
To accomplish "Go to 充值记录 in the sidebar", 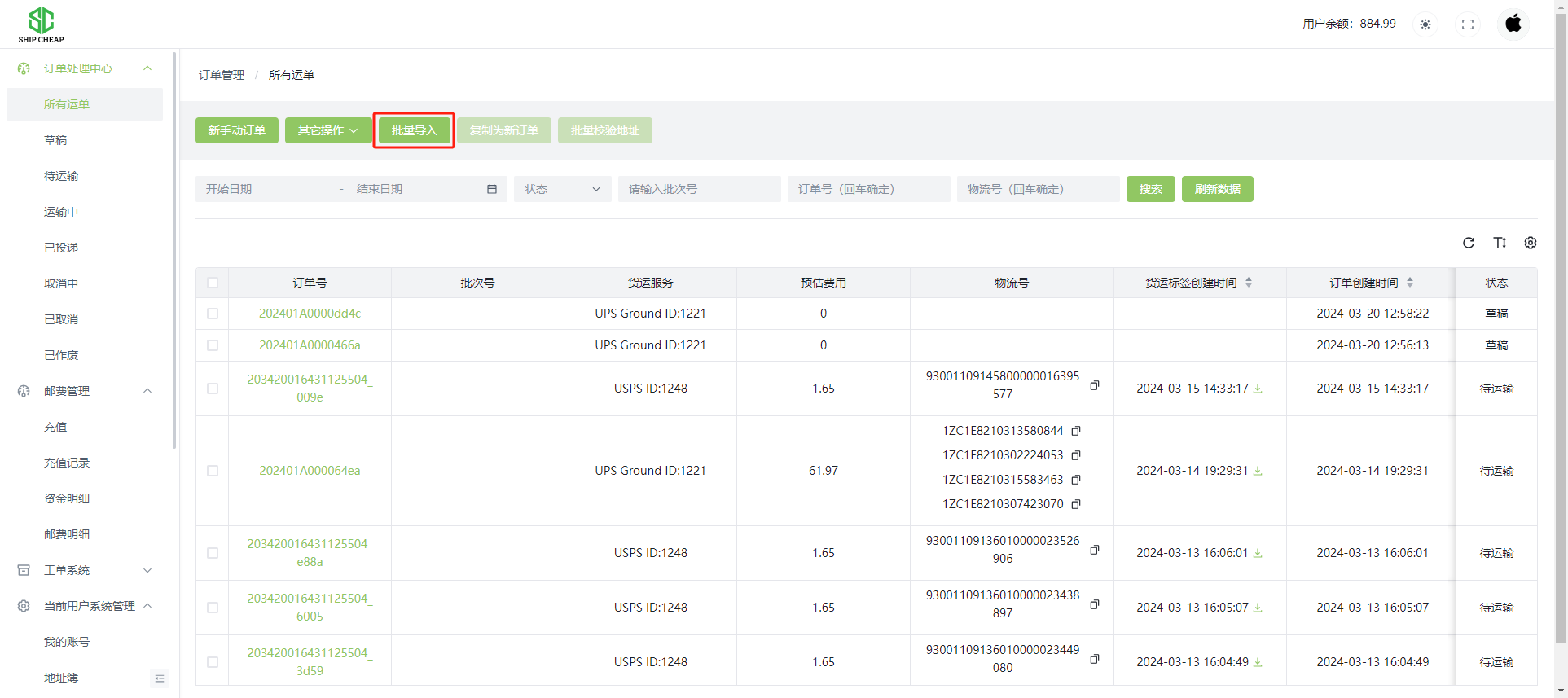I will tap(67, 463).
